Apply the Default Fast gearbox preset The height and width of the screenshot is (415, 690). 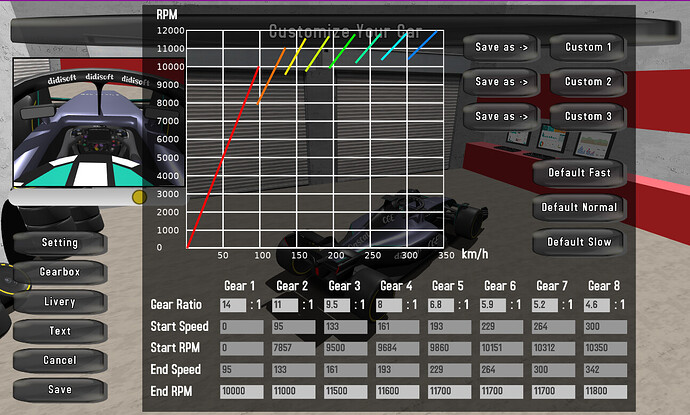[x=579, y=173]
